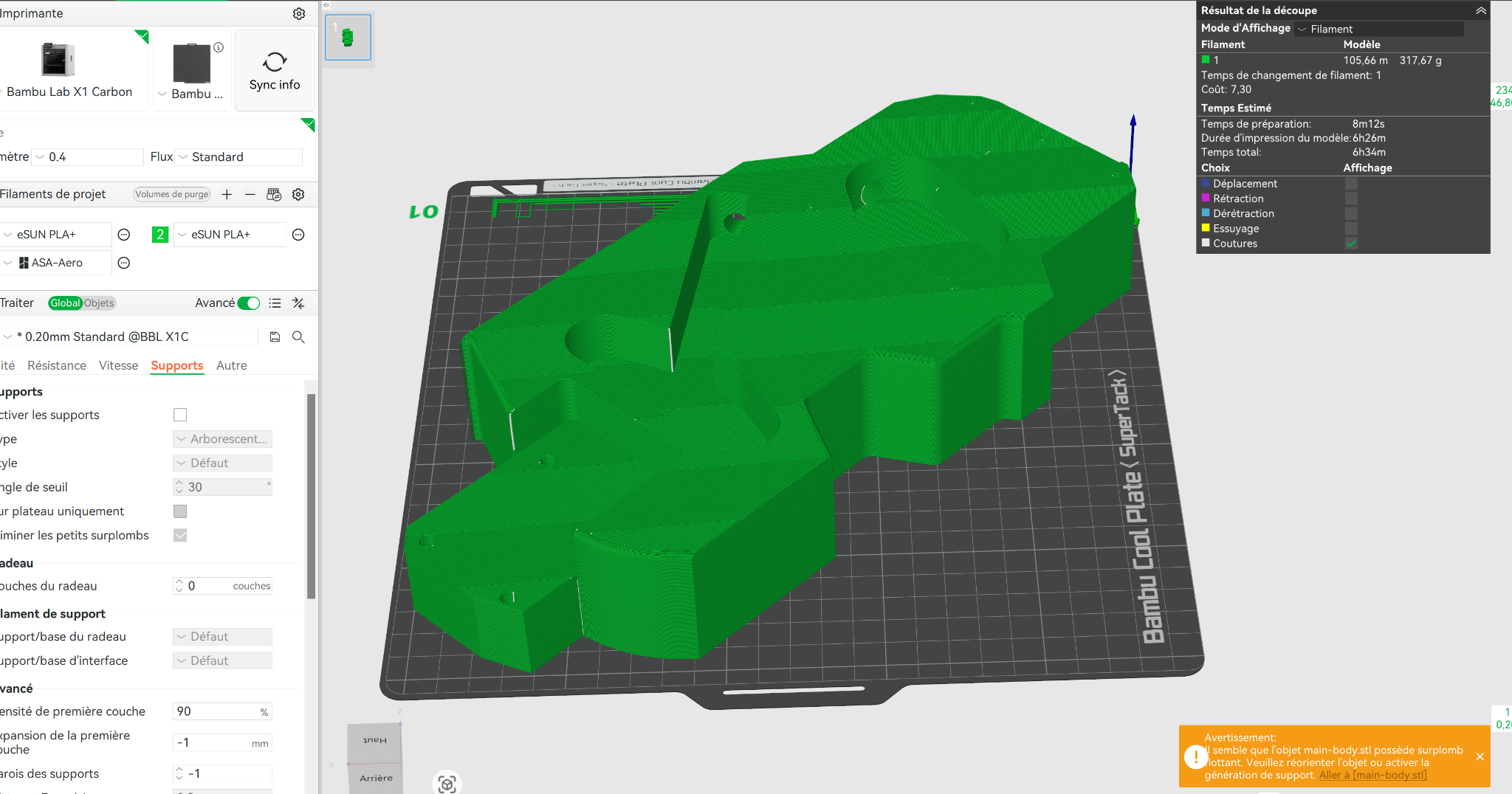Click the Parois des supports value field
The height and width of the screenshot is (794, 1512).
(222, 773)
